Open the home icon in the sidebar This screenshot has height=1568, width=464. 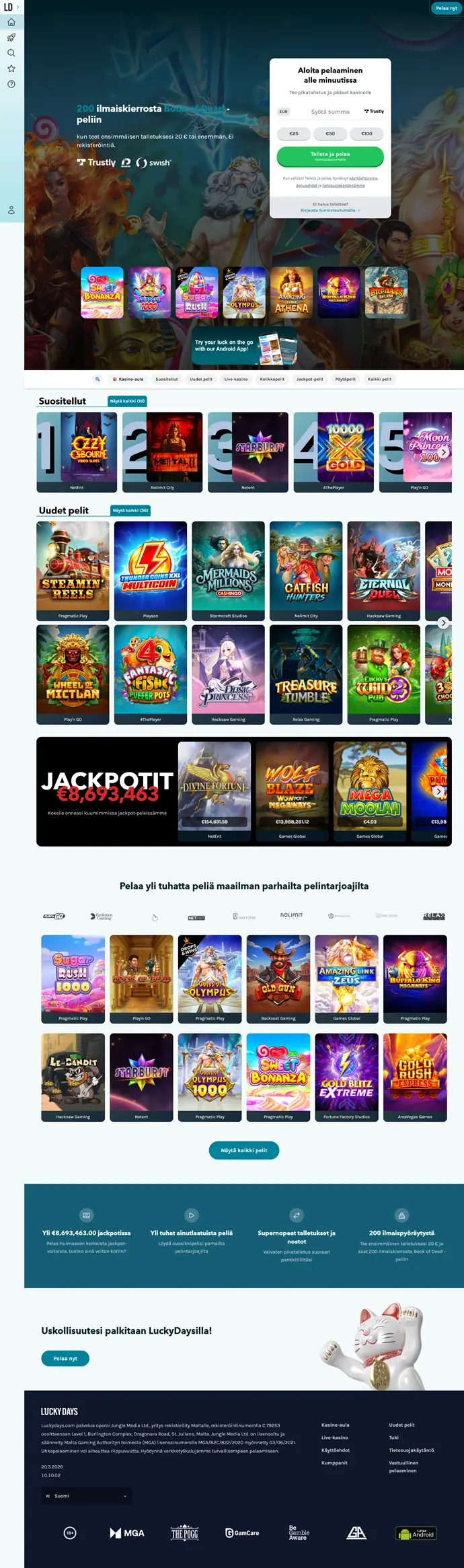(11, 22)
